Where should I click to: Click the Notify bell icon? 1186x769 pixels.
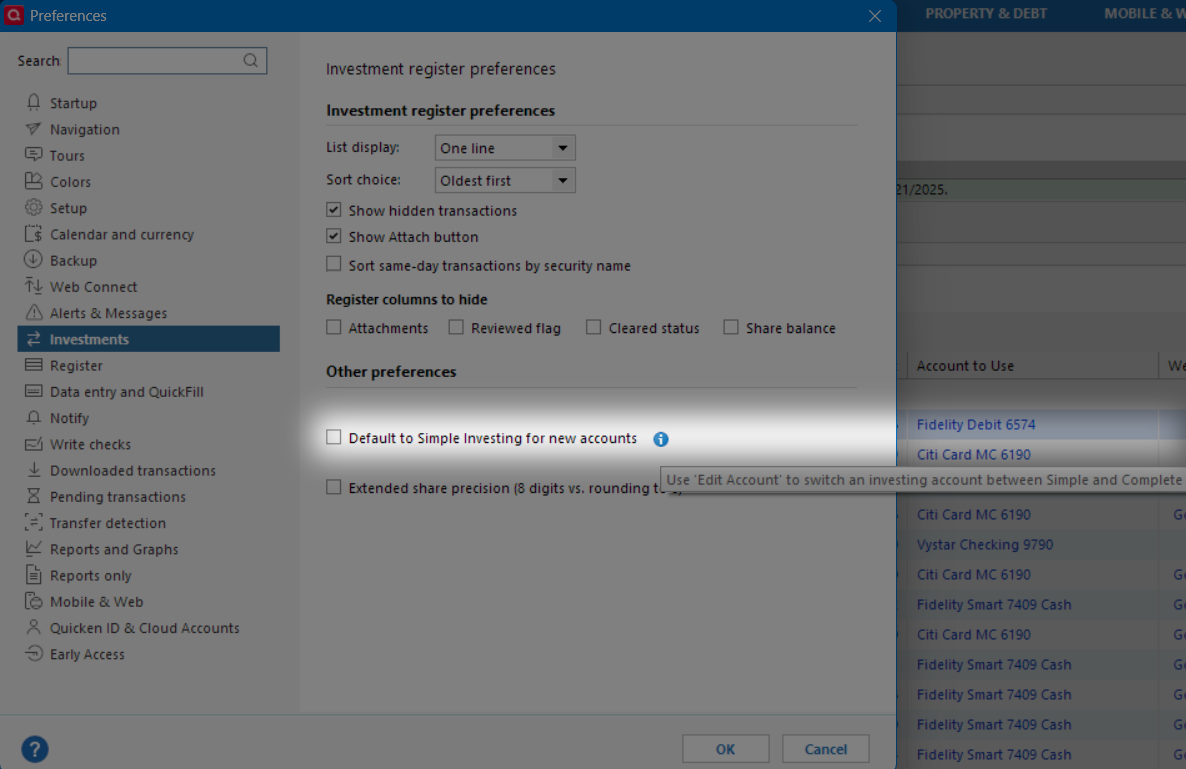pyautogui.click(x=33, y=417)
